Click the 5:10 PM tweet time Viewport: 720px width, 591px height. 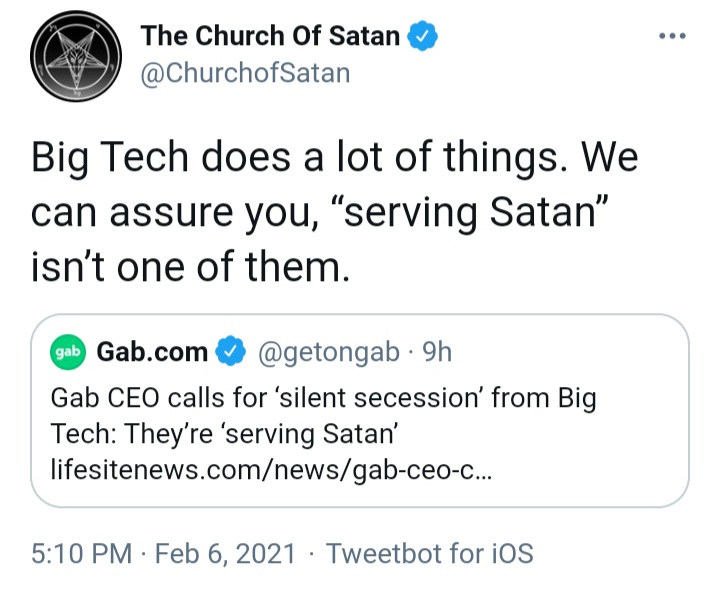(x=81, y=553)
